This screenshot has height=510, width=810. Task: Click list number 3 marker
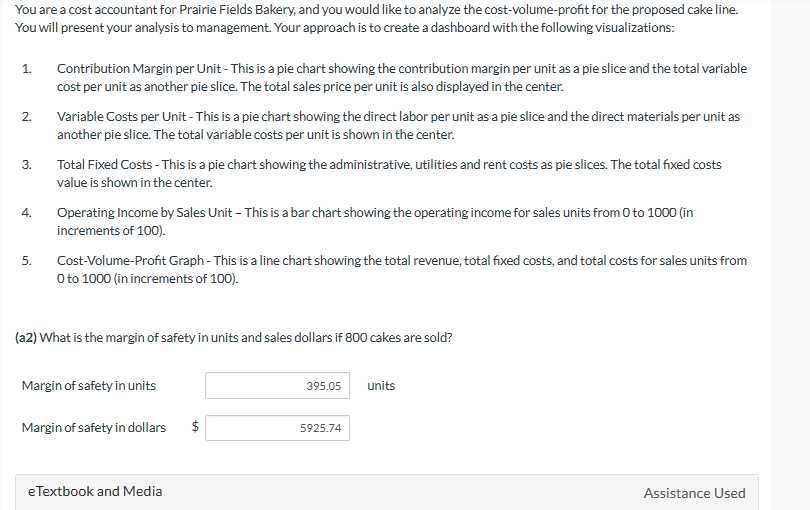pos(25,165)
